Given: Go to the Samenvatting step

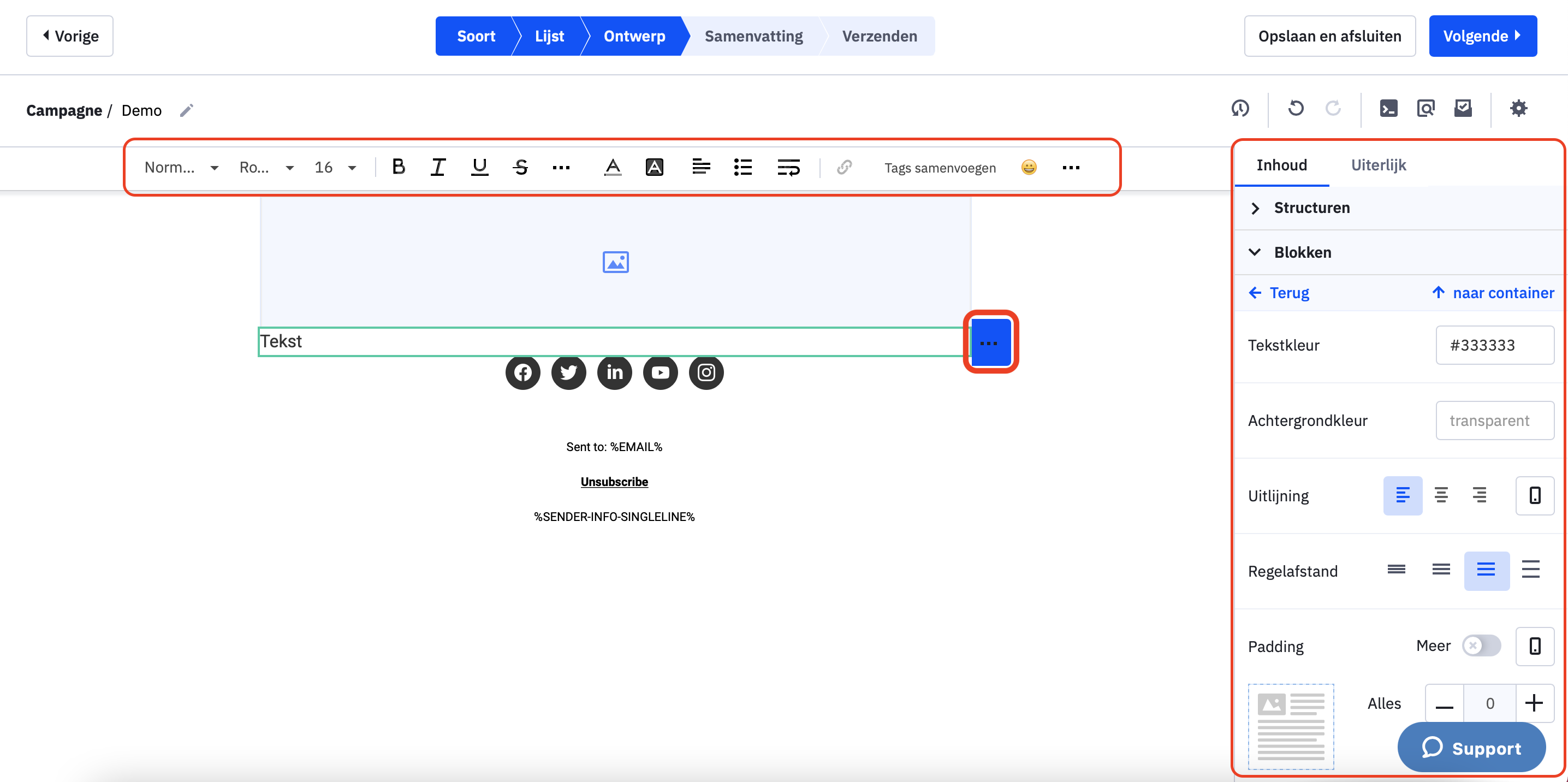Looking at the screenshot, I should (753, 36).
